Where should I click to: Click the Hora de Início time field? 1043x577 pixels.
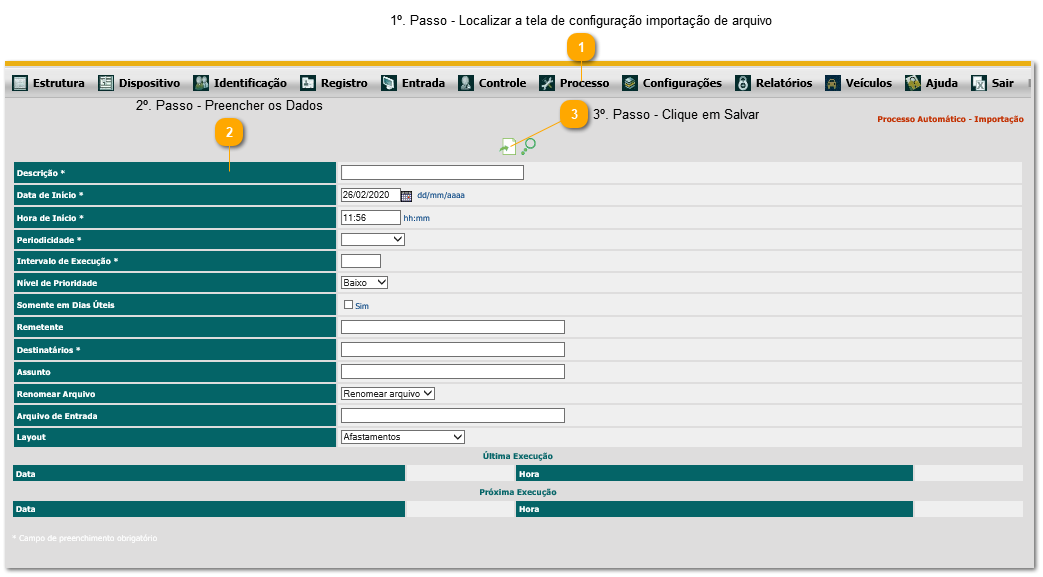tap(371, 218)
